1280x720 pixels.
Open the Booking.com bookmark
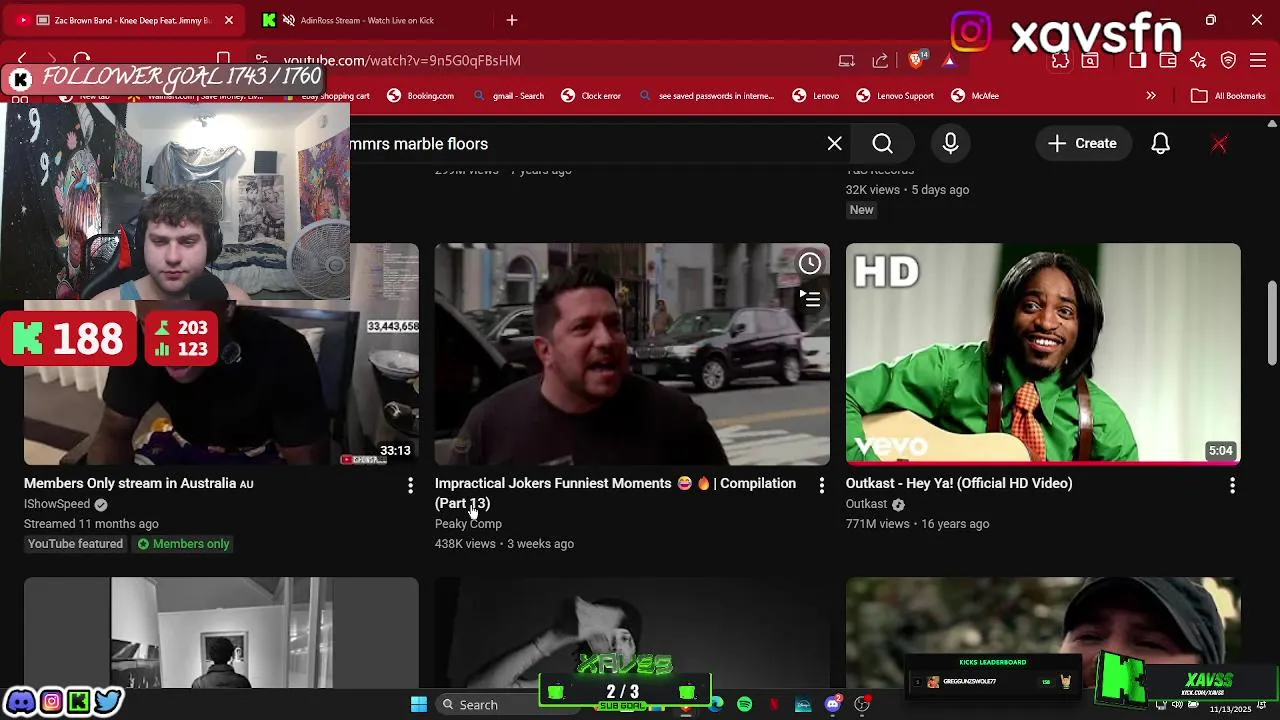[421, 96]
